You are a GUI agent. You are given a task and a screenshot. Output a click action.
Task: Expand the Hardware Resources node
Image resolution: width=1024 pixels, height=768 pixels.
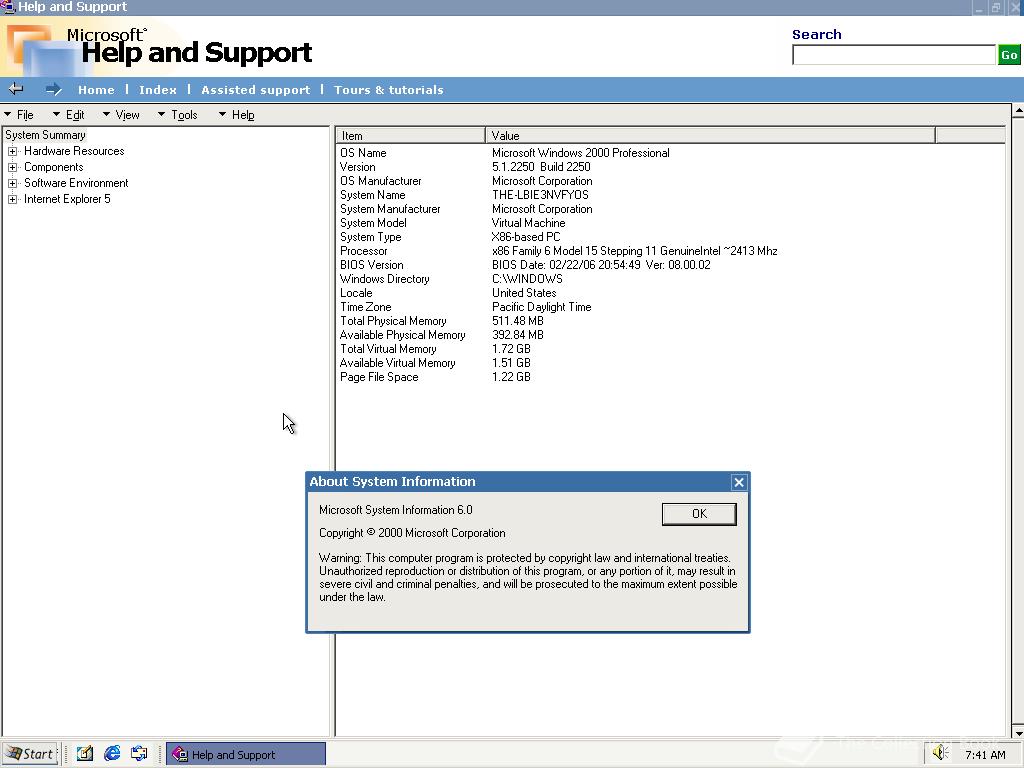12,152
